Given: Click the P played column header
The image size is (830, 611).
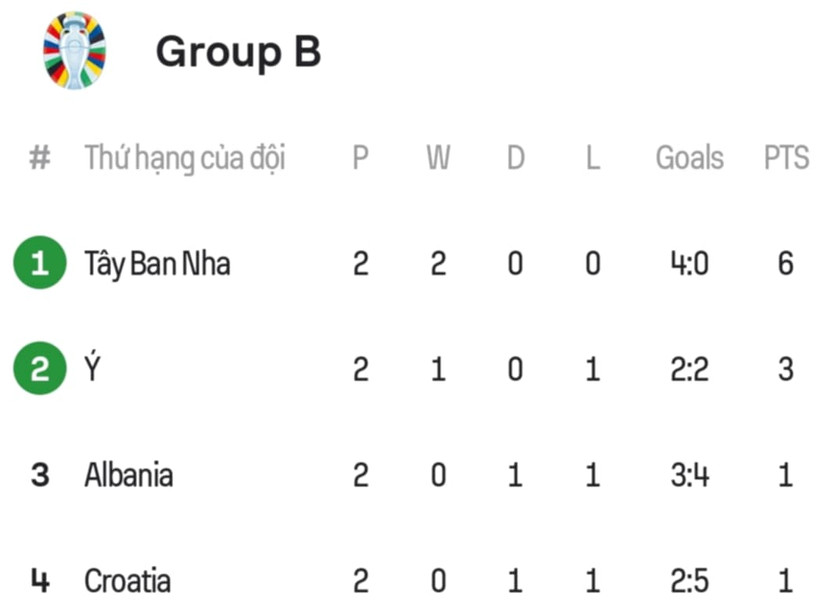Looking at the screenshot, I should (x=361, y=158).
